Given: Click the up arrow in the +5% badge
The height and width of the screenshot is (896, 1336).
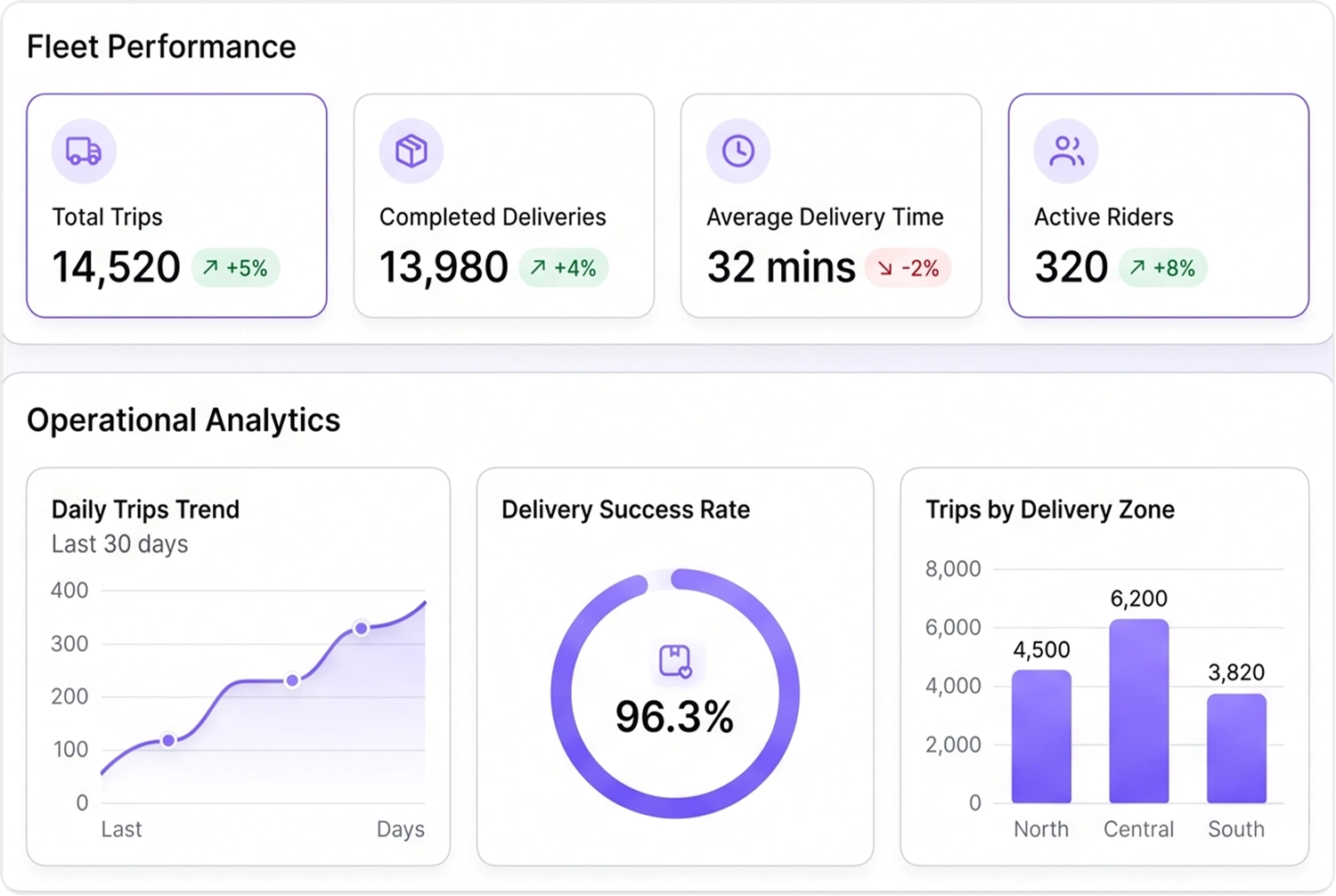Looking at the screenshot, I should (x=210, y=267).
